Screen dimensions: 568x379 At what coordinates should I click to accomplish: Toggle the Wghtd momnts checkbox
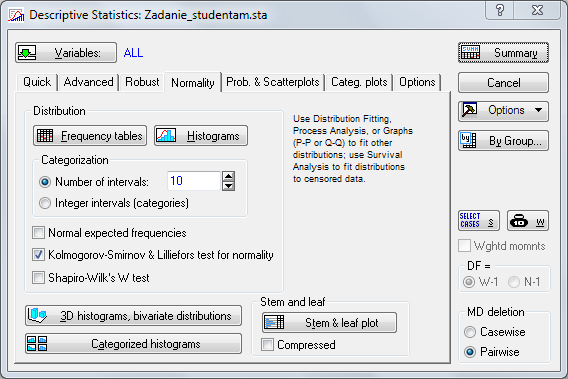pos(464,245)
